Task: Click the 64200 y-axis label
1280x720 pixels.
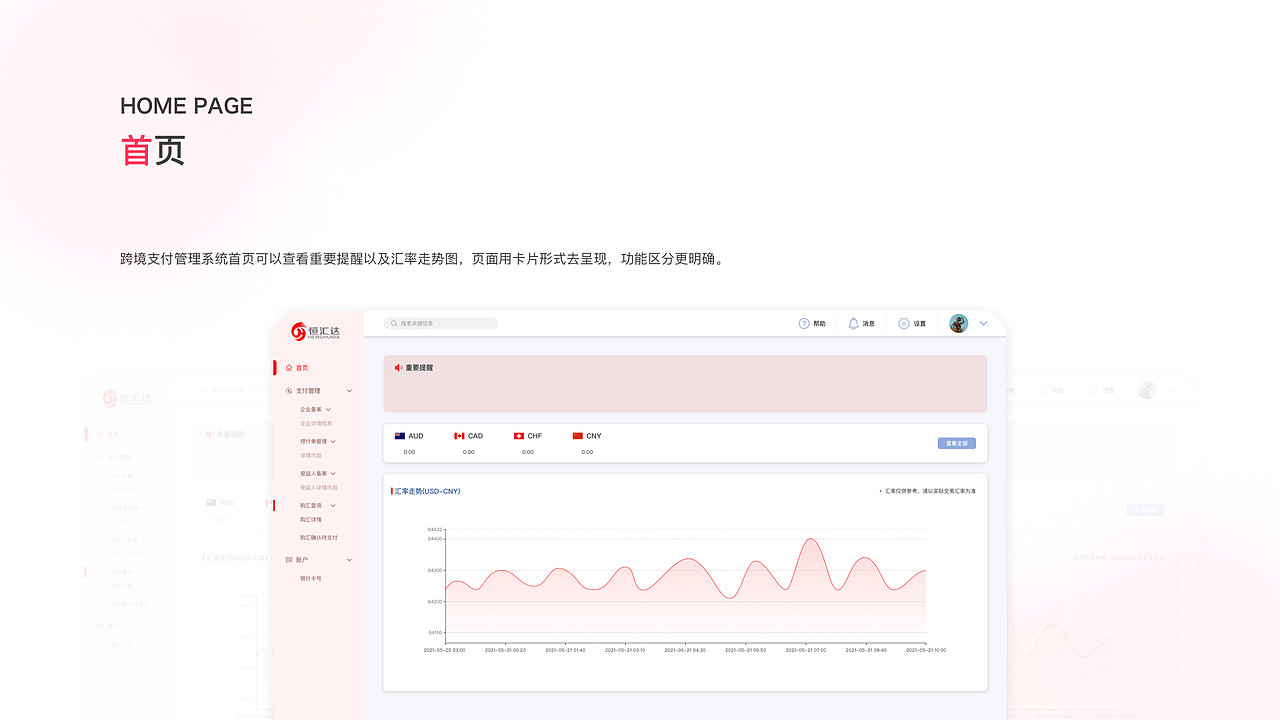Action: point(435,601)
